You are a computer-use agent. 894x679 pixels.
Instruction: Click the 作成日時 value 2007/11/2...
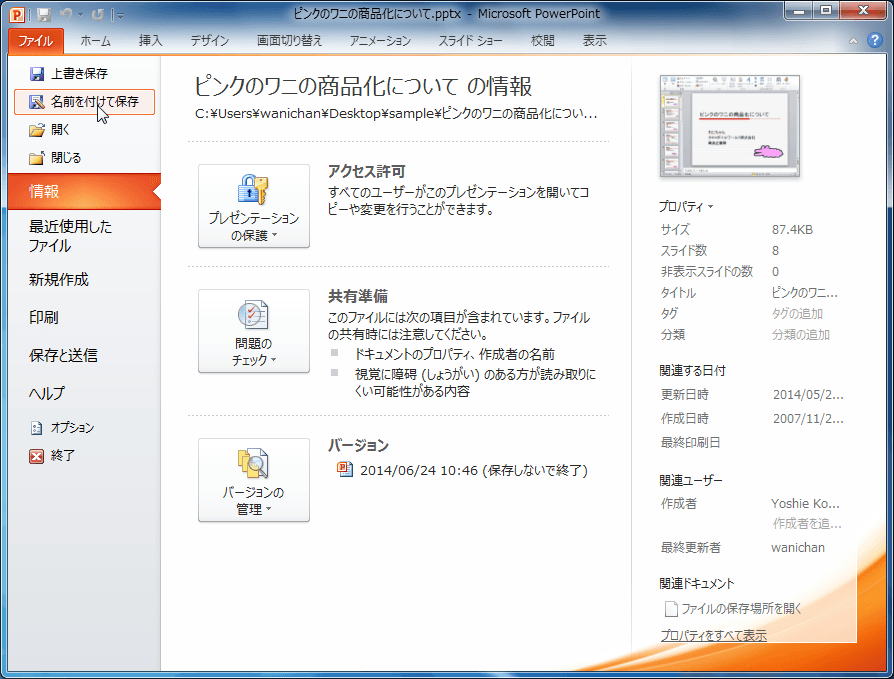808,418
